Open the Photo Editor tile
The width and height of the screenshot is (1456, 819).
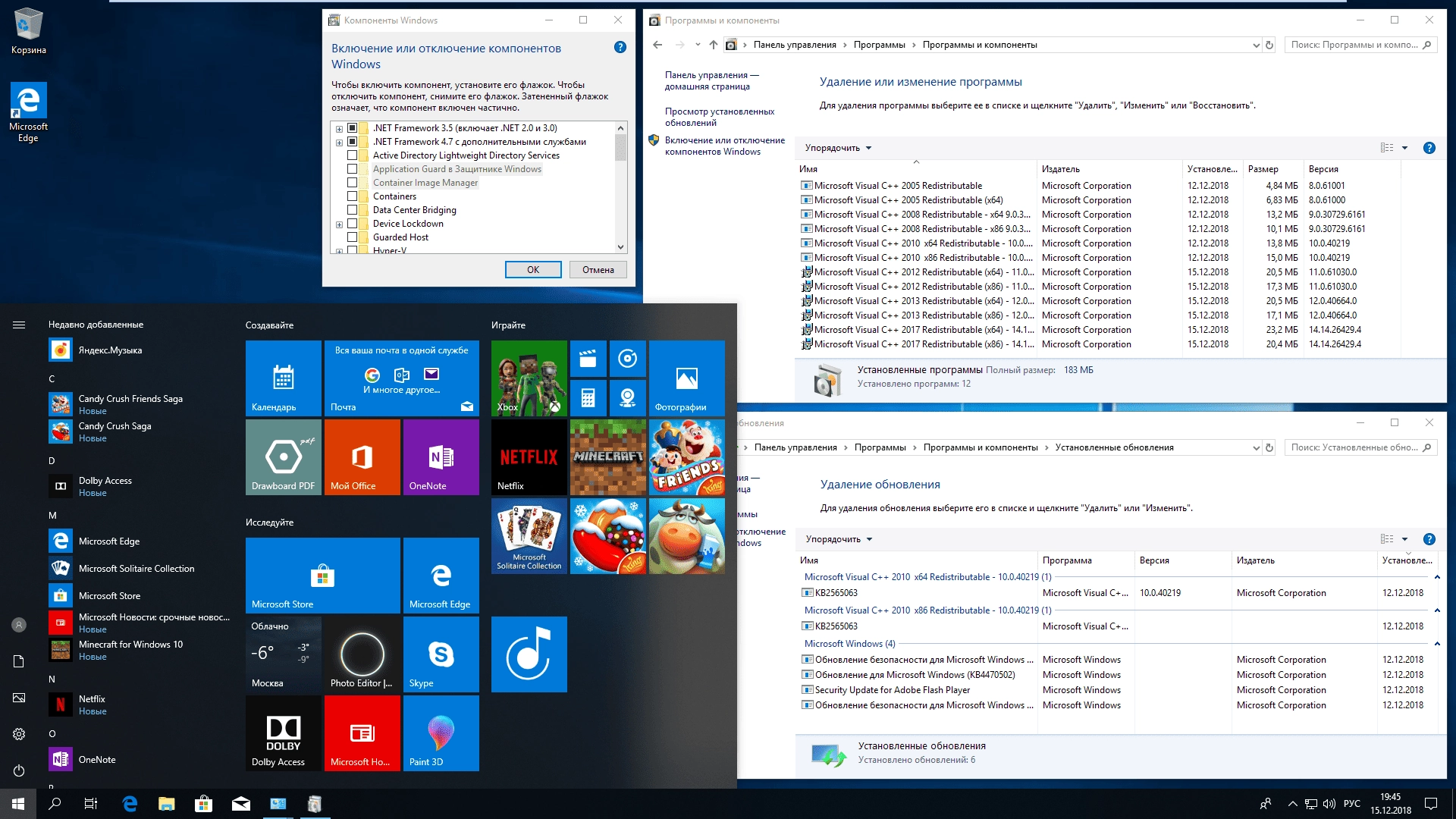click(x=362, y=654)
